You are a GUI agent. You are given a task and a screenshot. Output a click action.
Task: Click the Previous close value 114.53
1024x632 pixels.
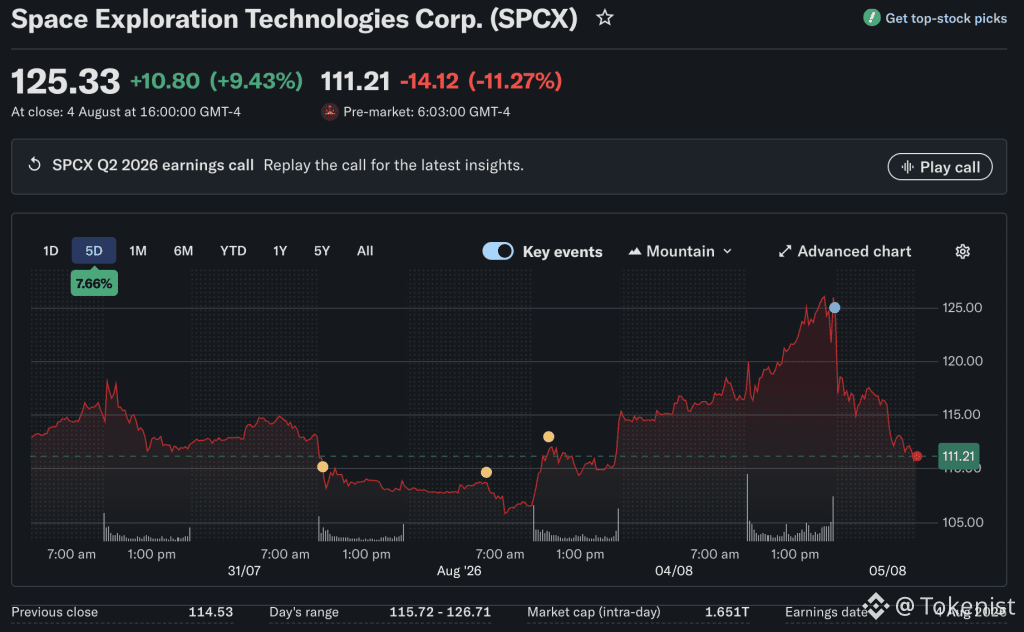(210, 612)
